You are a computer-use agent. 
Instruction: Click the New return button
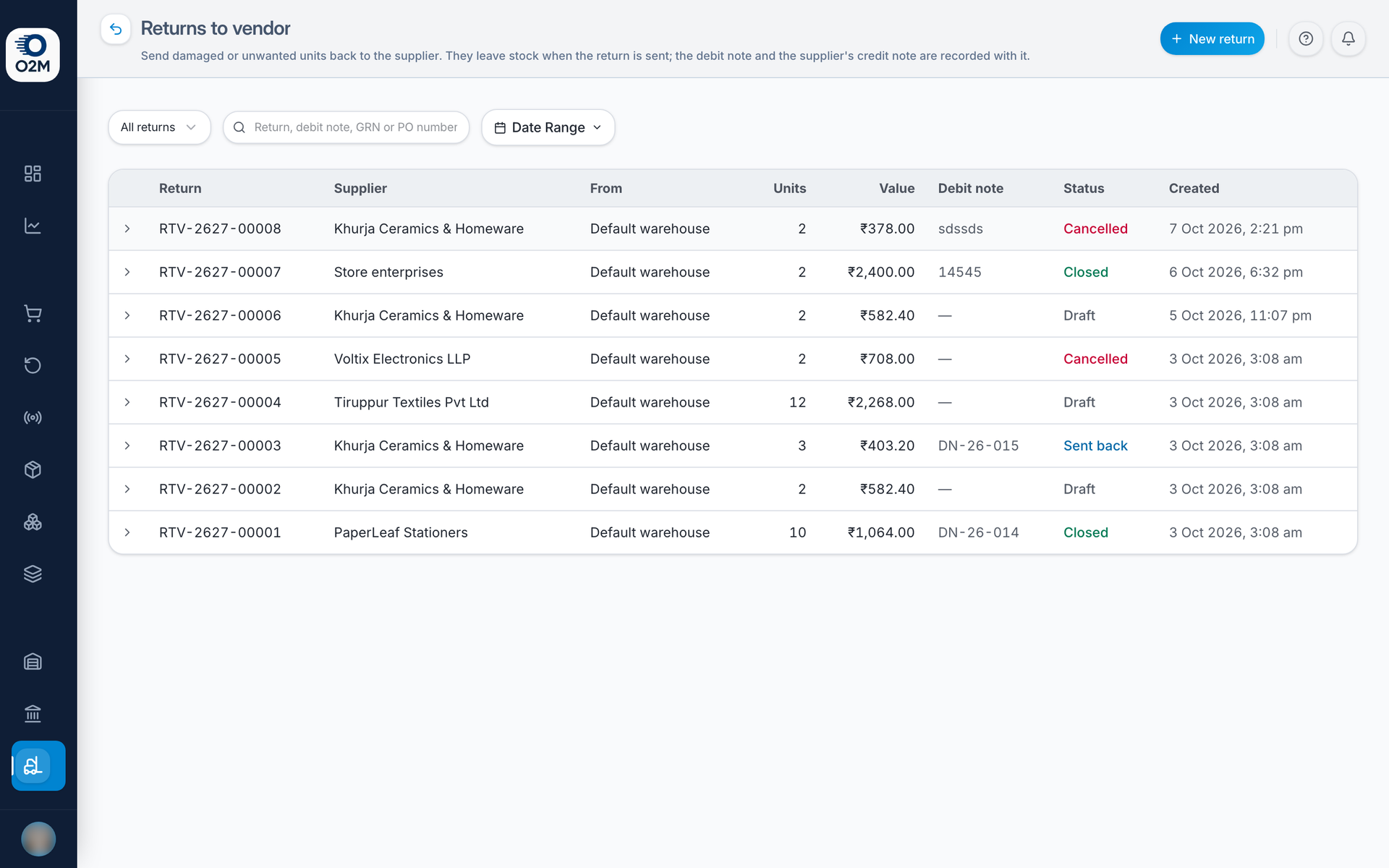click(1212, 38)
